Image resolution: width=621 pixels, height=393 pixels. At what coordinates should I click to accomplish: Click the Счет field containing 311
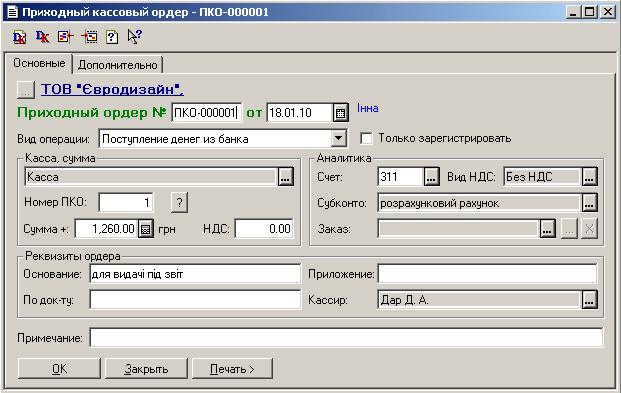400,177
